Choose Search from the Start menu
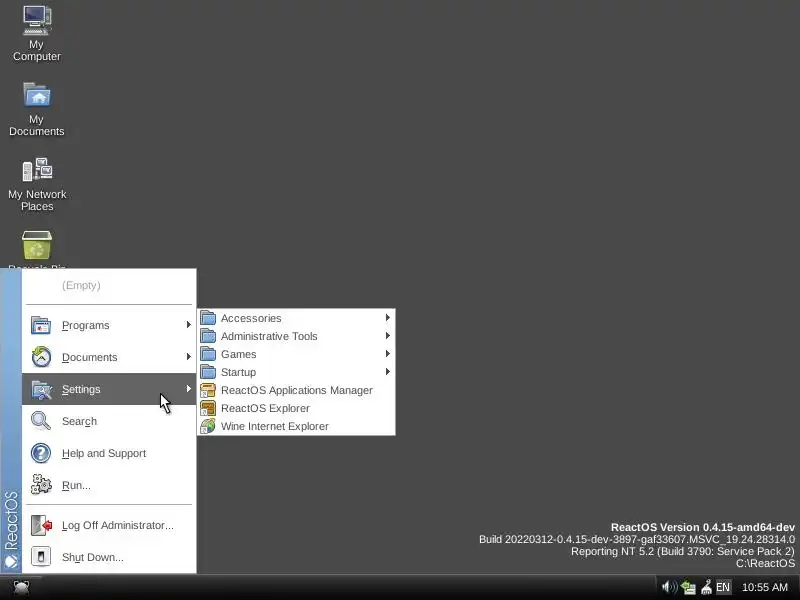Viewport: 800px width, 600px height. pos(109,421)
